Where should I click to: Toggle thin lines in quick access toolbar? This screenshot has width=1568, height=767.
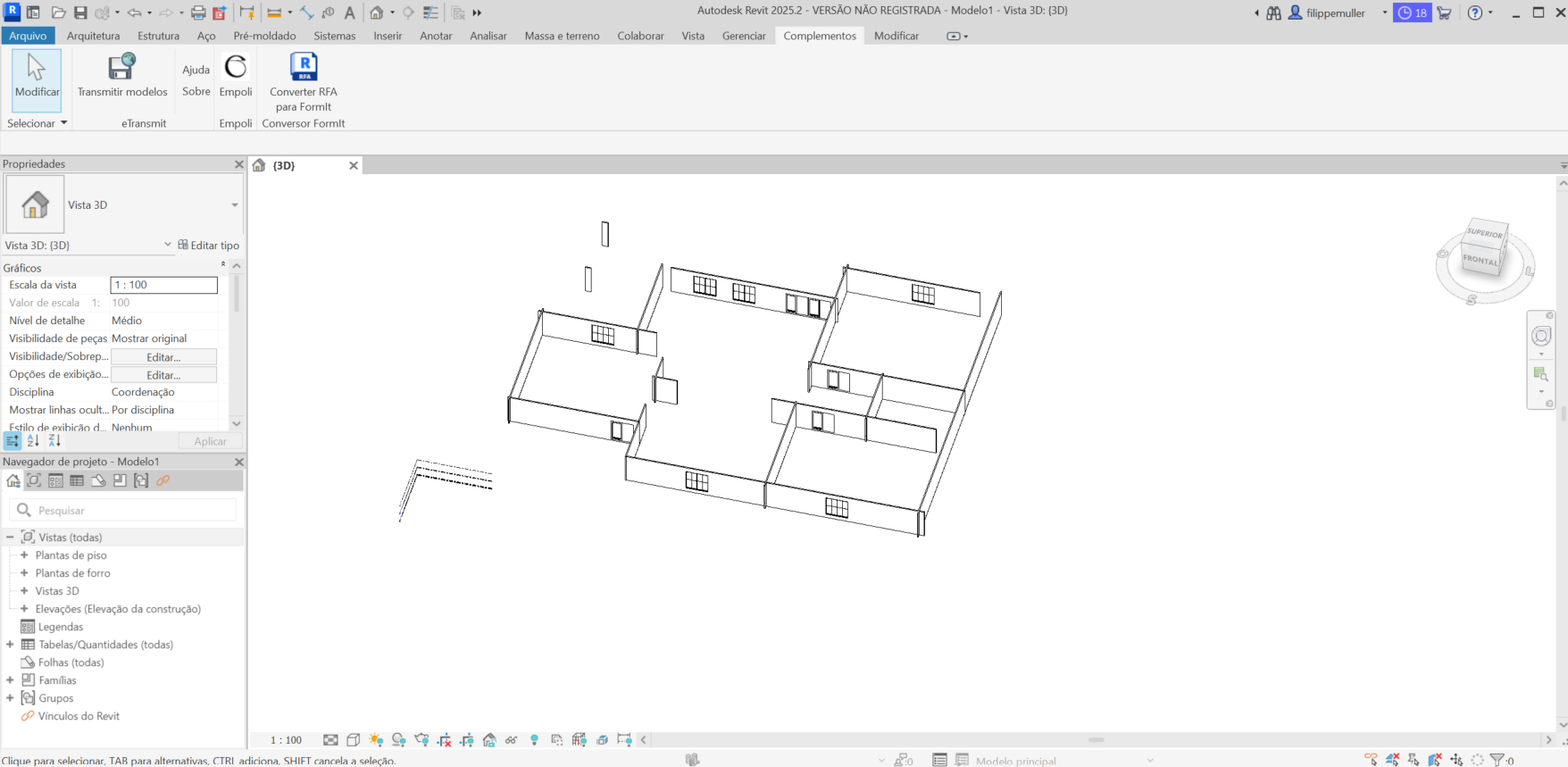pos(430,13)
